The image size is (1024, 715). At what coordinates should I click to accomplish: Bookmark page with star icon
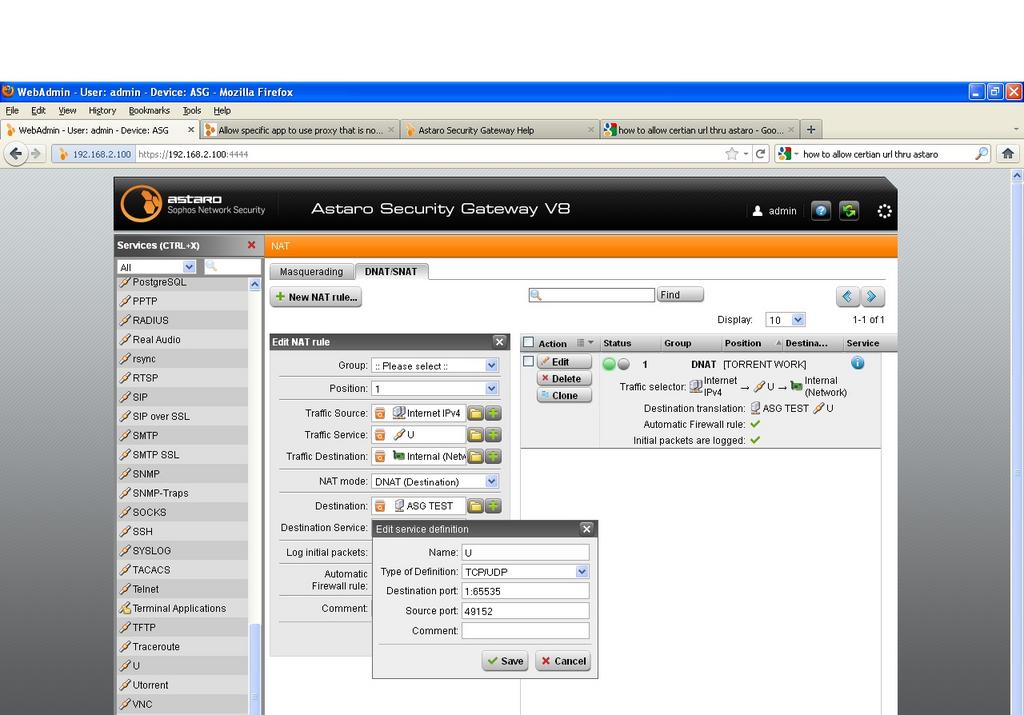tap(731, 154)
